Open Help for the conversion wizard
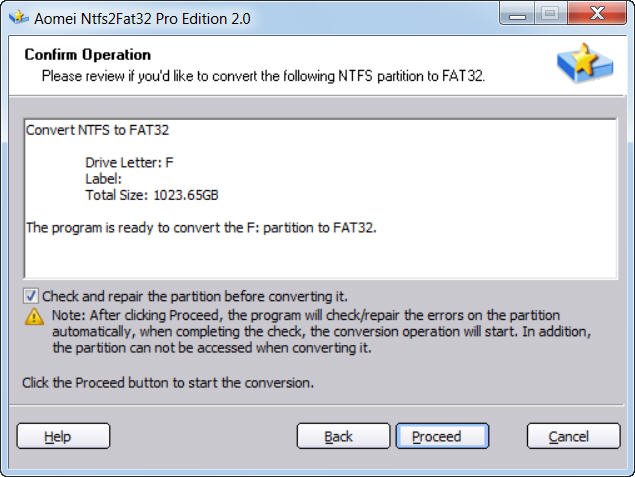This screenshot has height=477, width=635. (x=63, y=436)
